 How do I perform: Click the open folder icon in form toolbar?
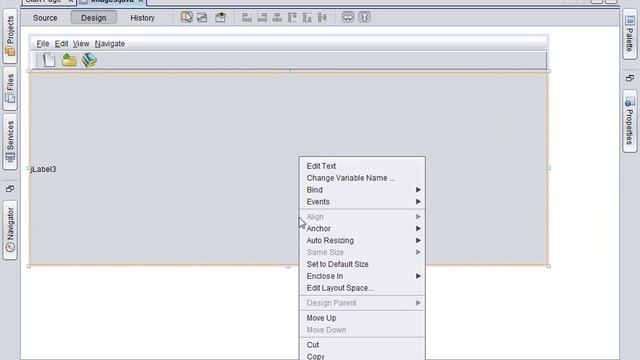click(x=69, y=60)
